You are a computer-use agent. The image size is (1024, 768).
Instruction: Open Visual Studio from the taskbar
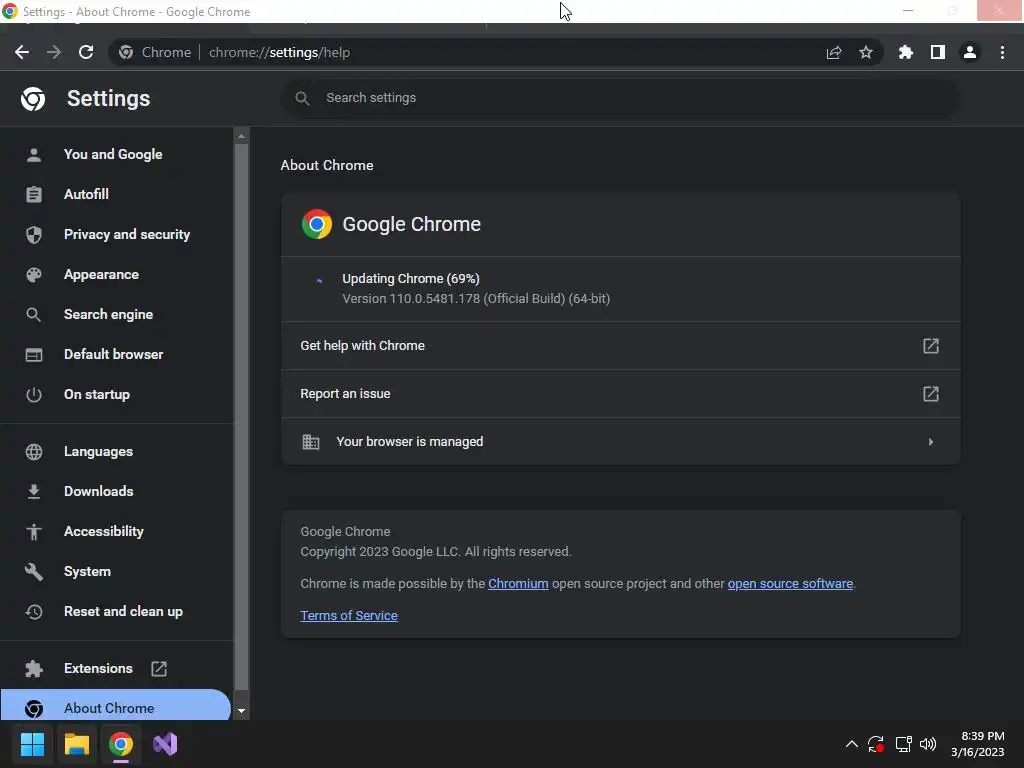click(165, 744)
